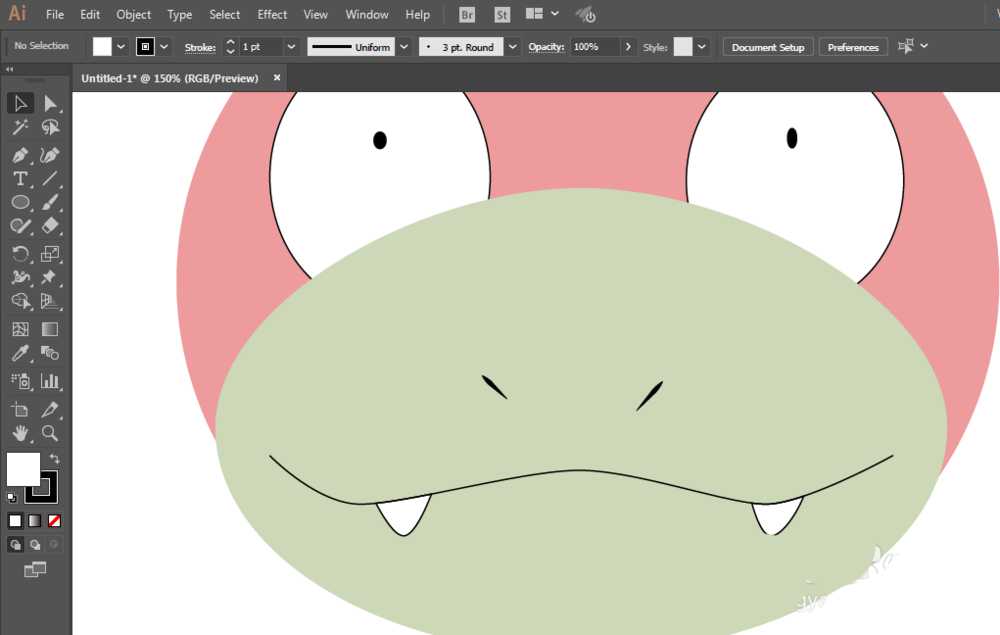Screen dimensions: 1000x635
Task: Set paint to None mode
Action: click(x=55, y=521)
